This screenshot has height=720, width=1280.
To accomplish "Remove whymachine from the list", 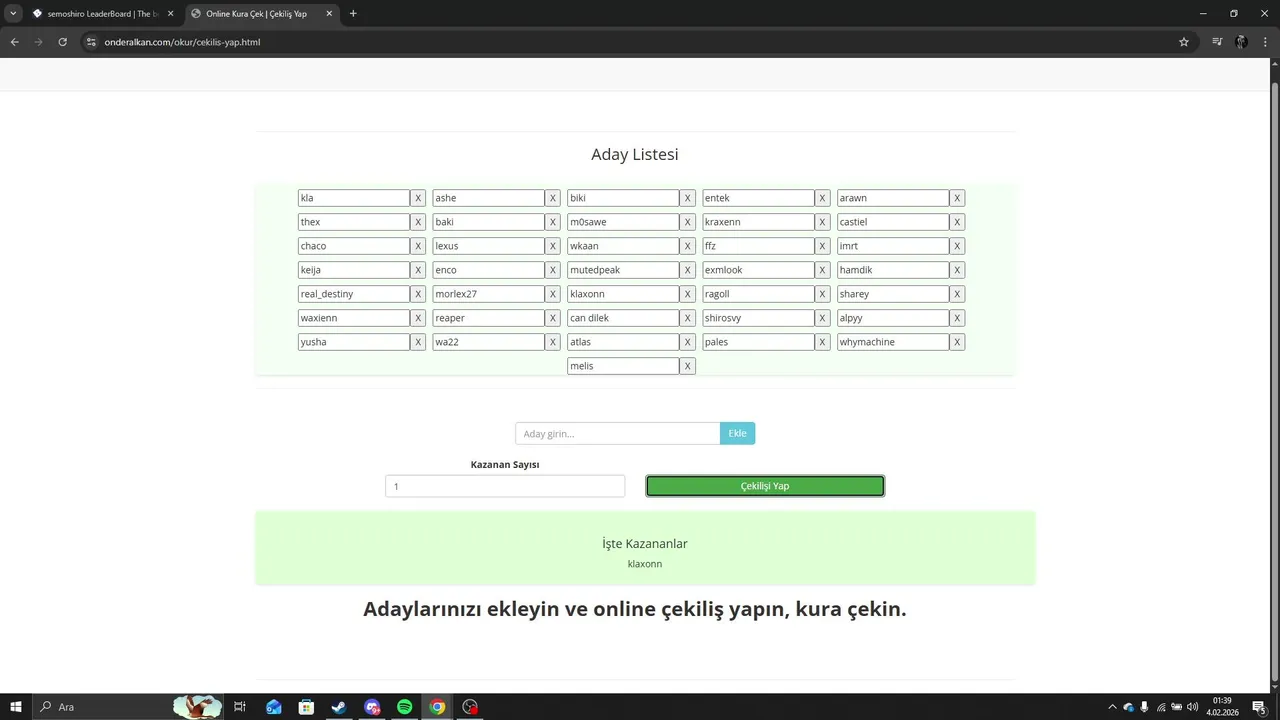I will pos(957,342).
